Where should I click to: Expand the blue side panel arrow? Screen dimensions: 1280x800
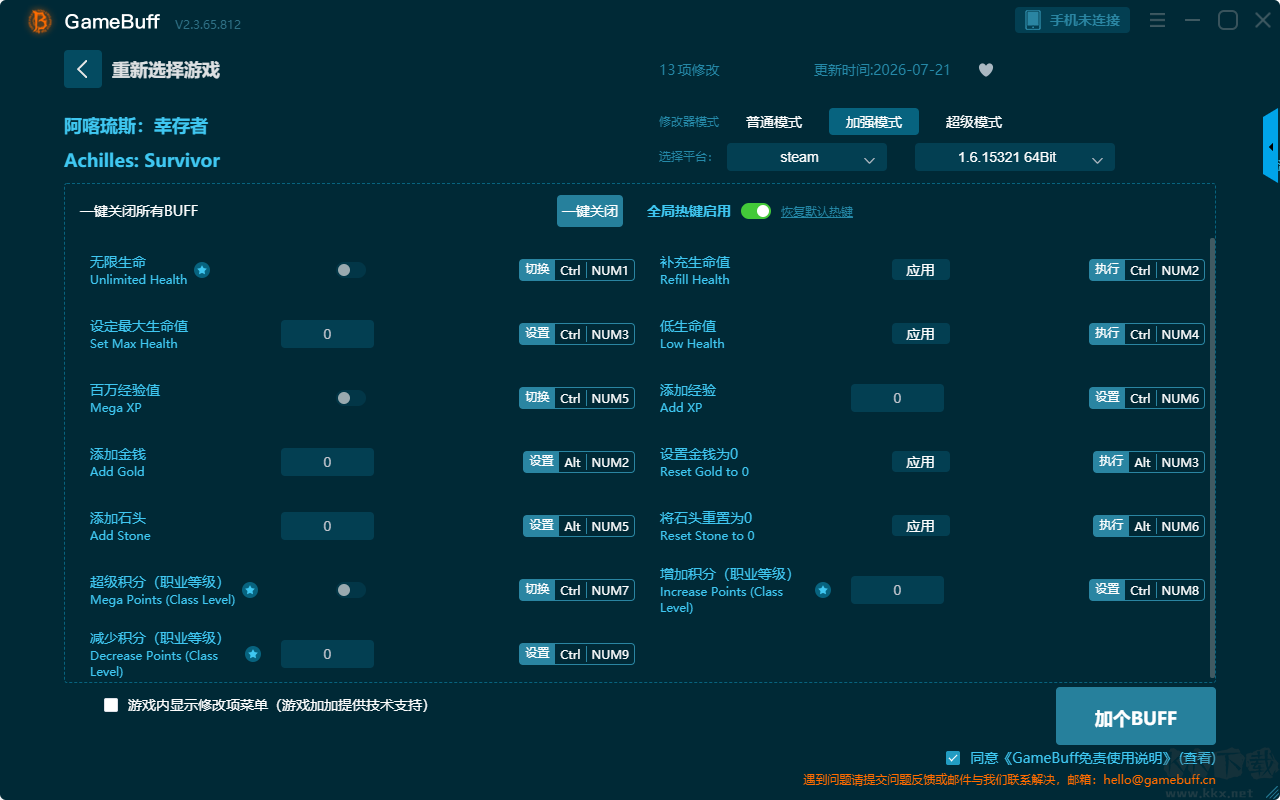pos(1271,146)
